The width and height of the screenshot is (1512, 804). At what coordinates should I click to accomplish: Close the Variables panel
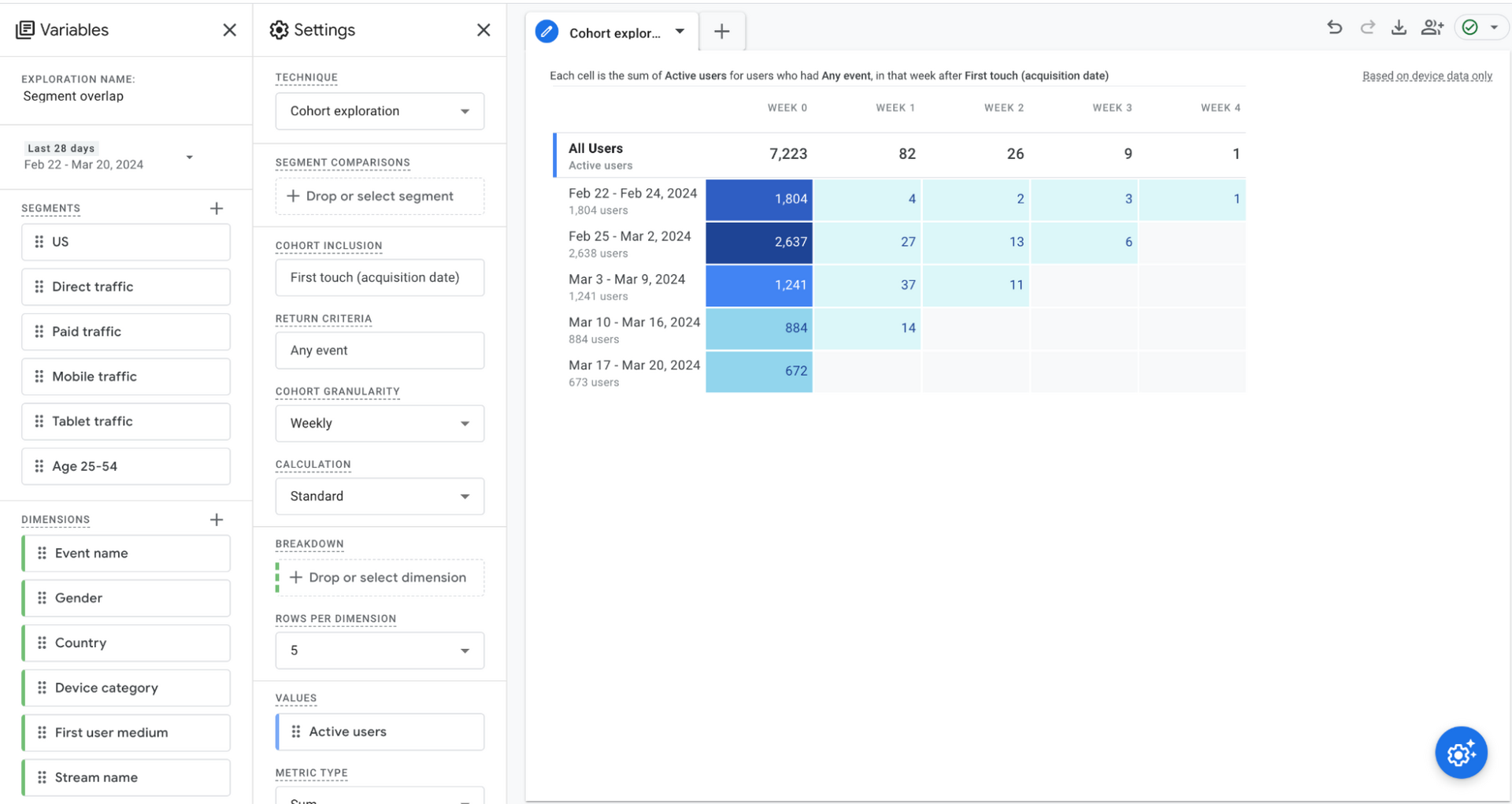tap(229, 30)
